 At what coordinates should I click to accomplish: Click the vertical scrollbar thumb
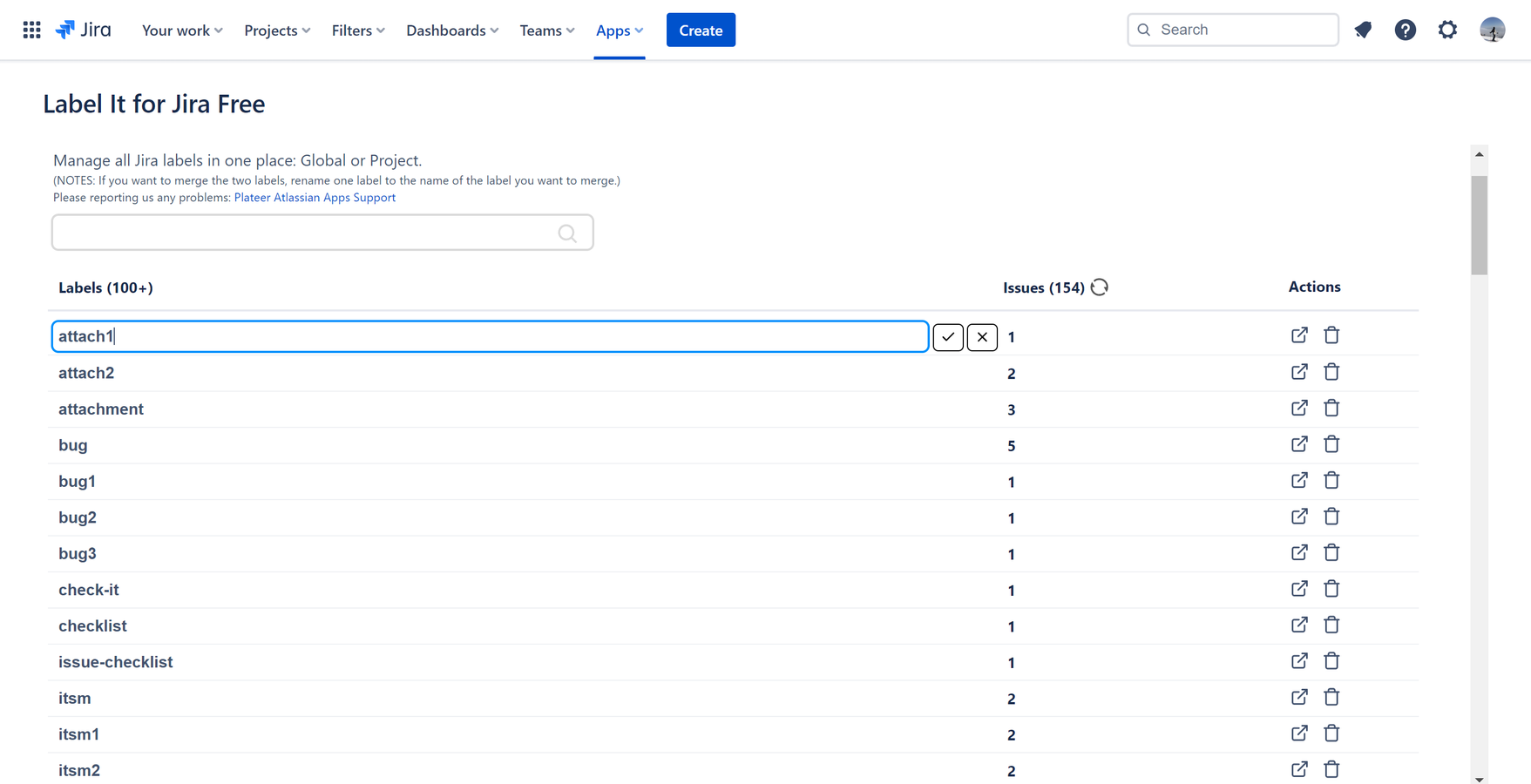click(x=1479, y=226)
